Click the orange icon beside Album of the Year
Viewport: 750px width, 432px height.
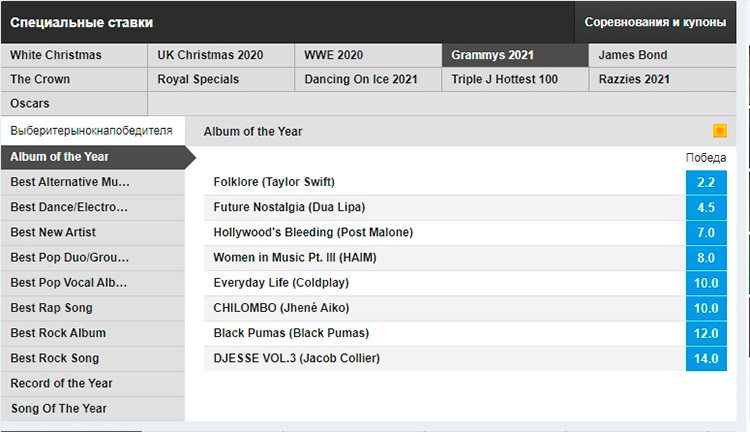click(x=719, y=131)
